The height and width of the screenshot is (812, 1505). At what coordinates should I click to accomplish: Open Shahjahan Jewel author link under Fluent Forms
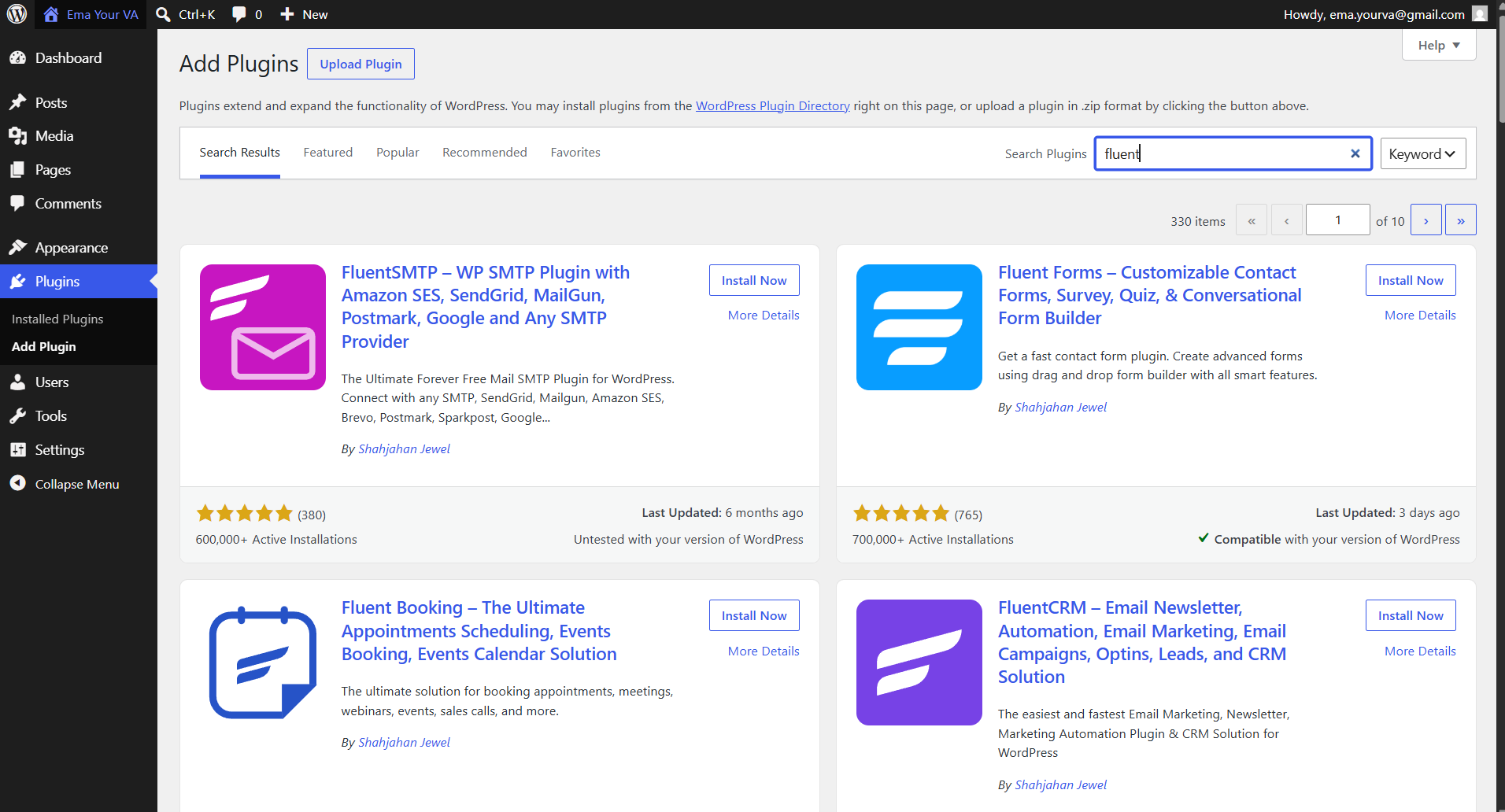(x=1060, y=407)
